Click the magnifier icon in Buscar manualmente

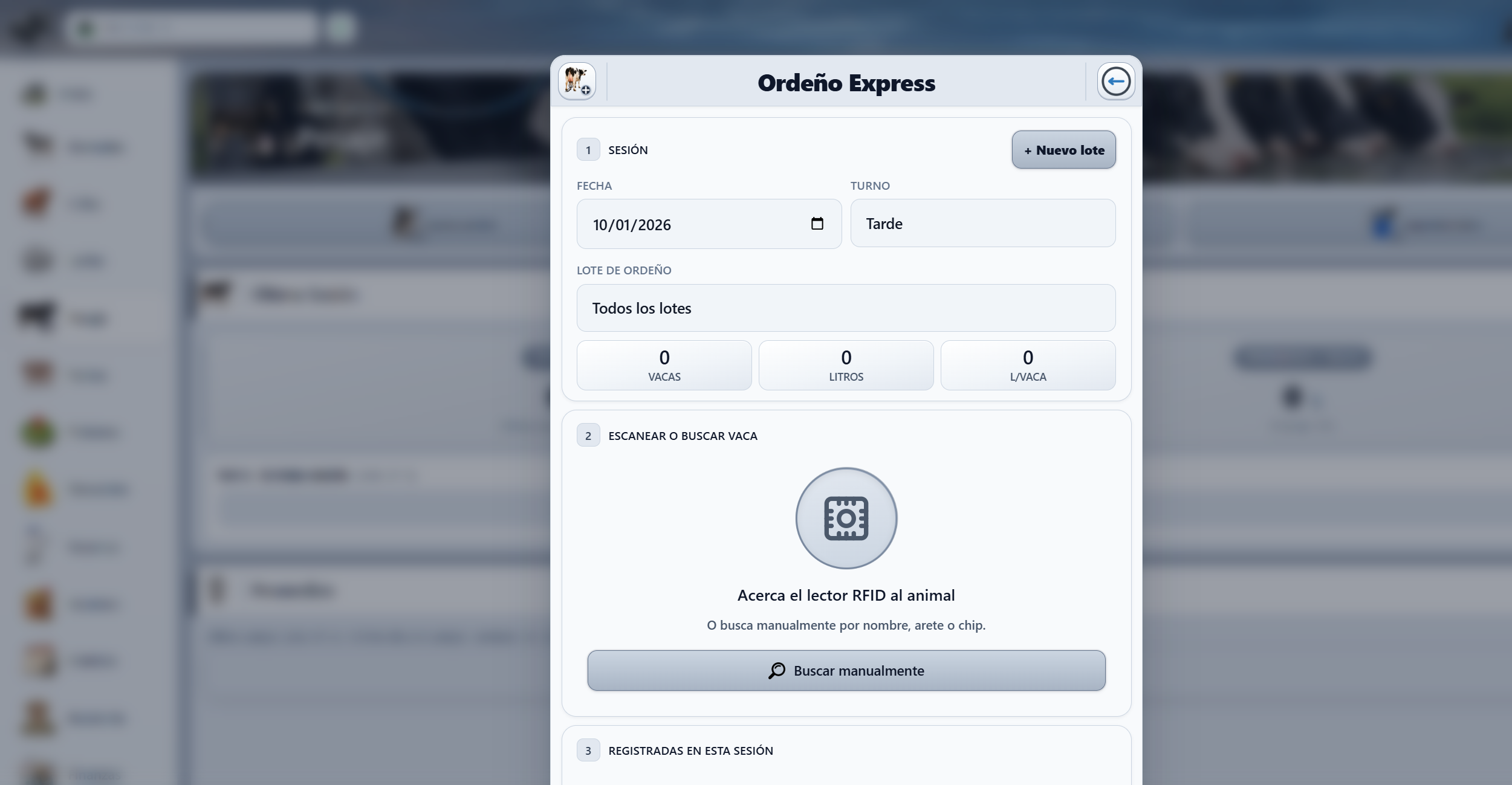coord(777,671)
